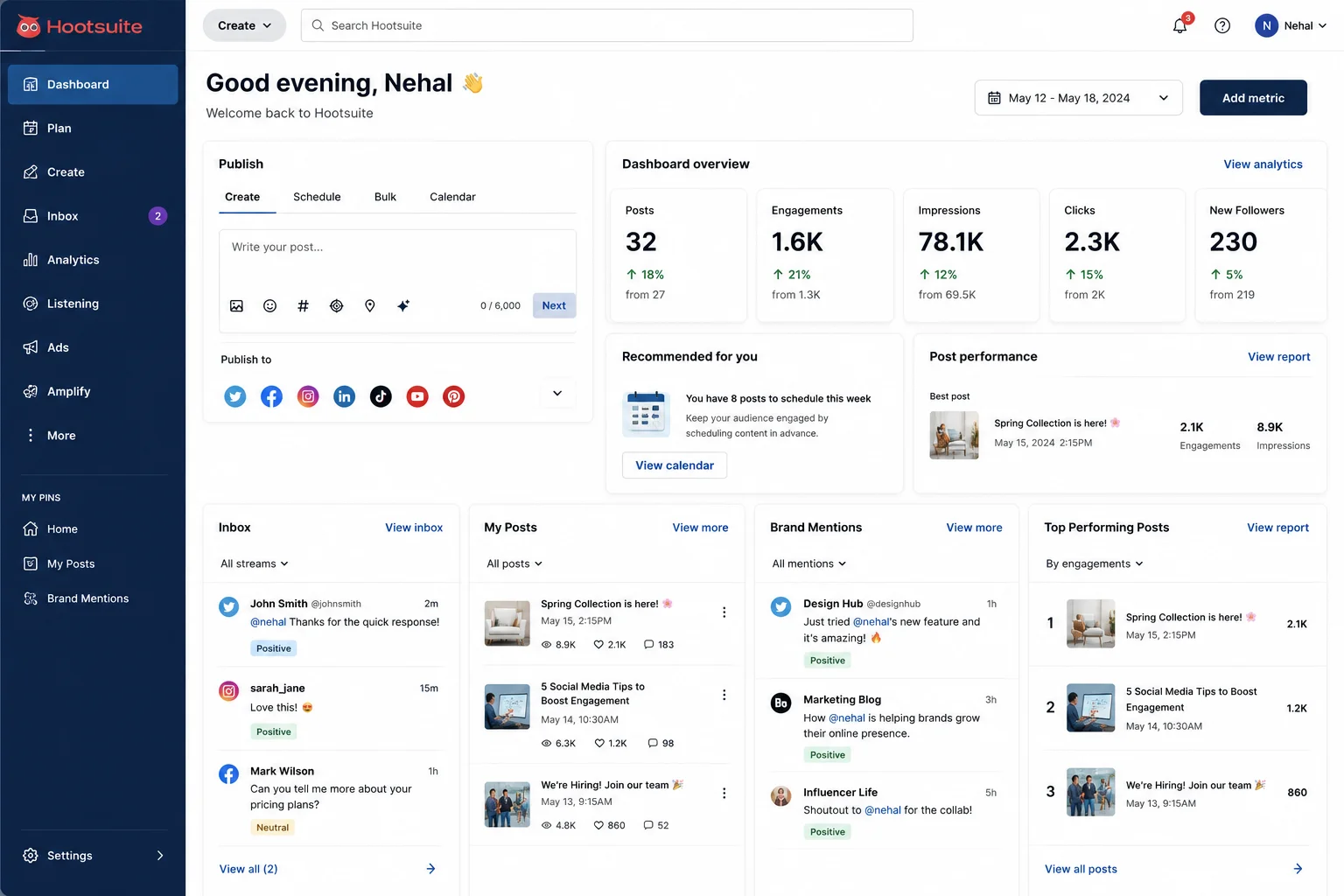Open the audience targeting icon
This screenshot has height=896, width=1344.
point(336,305)
